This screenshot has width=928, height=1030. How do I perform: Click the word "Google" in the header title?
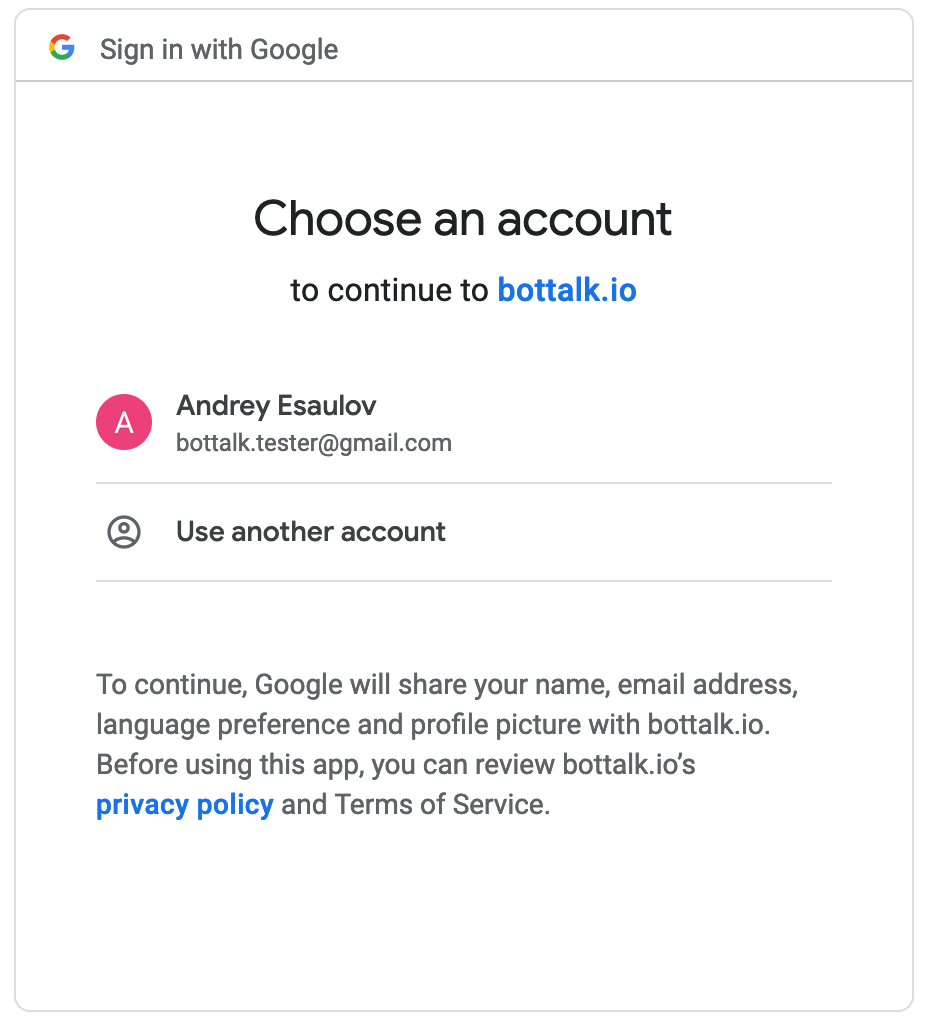[x=294, y=50]
